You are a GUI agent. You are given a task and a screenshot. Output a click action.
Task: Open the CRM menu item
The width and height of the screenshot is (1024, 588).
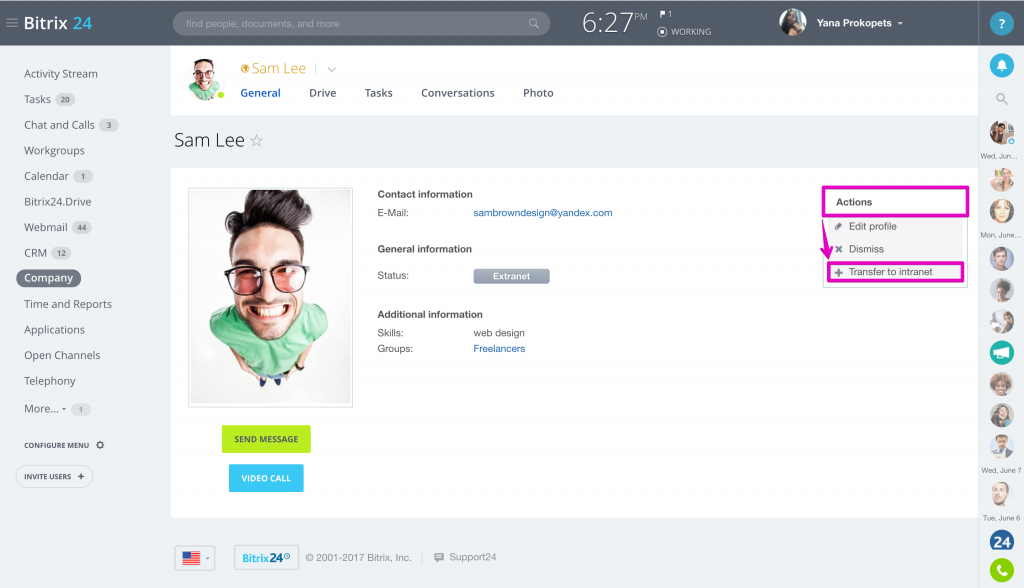click(x=35, y=253)
